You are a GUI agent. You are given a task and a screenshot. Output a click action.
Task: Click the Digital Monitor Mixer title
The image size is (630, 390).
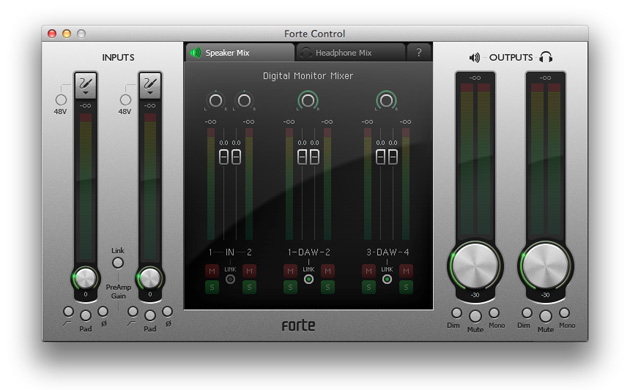pos(308,76)
